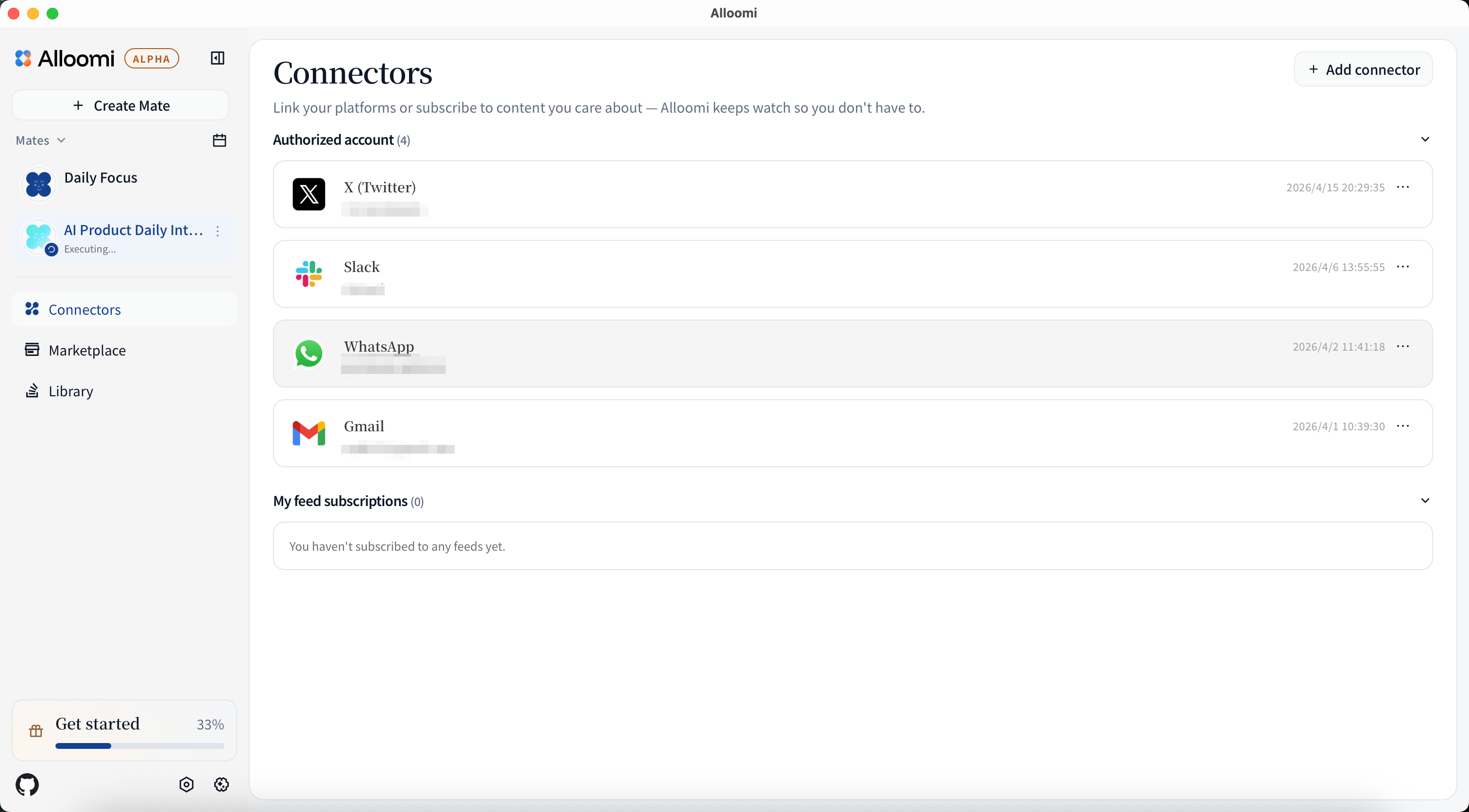Click the Create Mate button
This screenshot has width=1469, height=812.
pos(120,105)
